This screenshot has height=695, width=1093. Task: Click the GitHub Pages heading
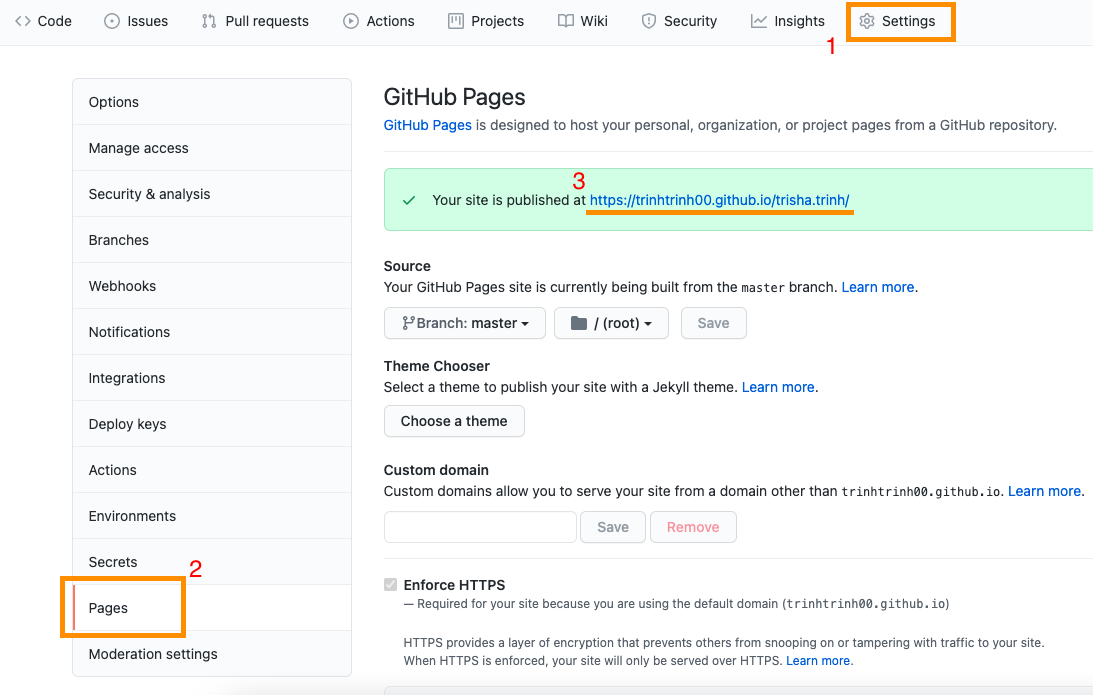tap(454, 97)
